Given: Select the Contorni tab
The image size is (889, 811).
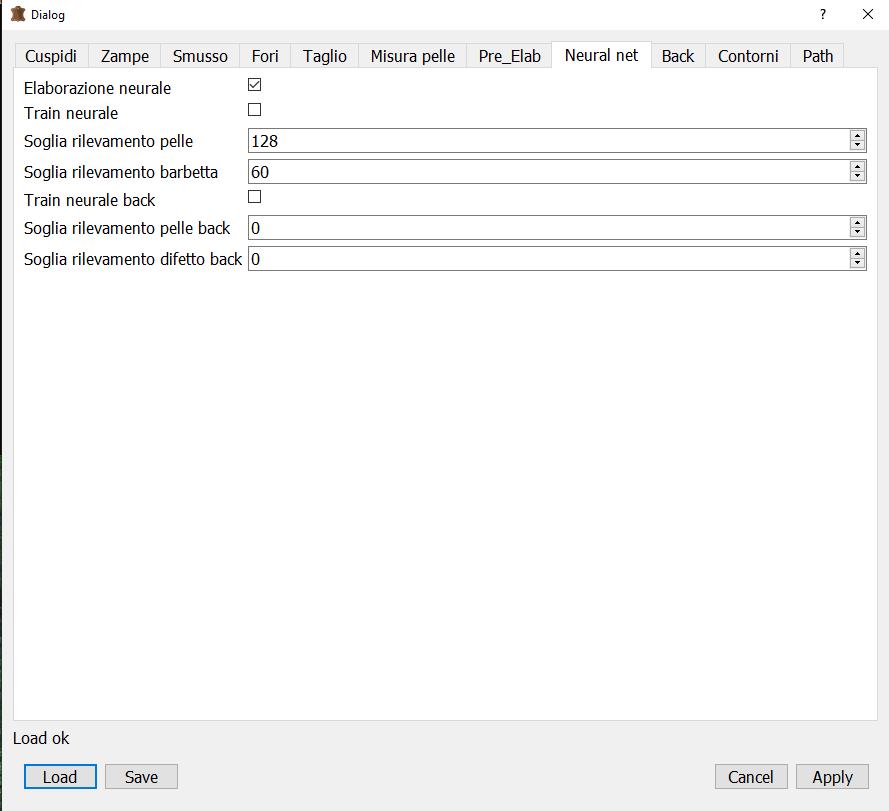Looking at the screenshot, I should click(x=748, y=56).
